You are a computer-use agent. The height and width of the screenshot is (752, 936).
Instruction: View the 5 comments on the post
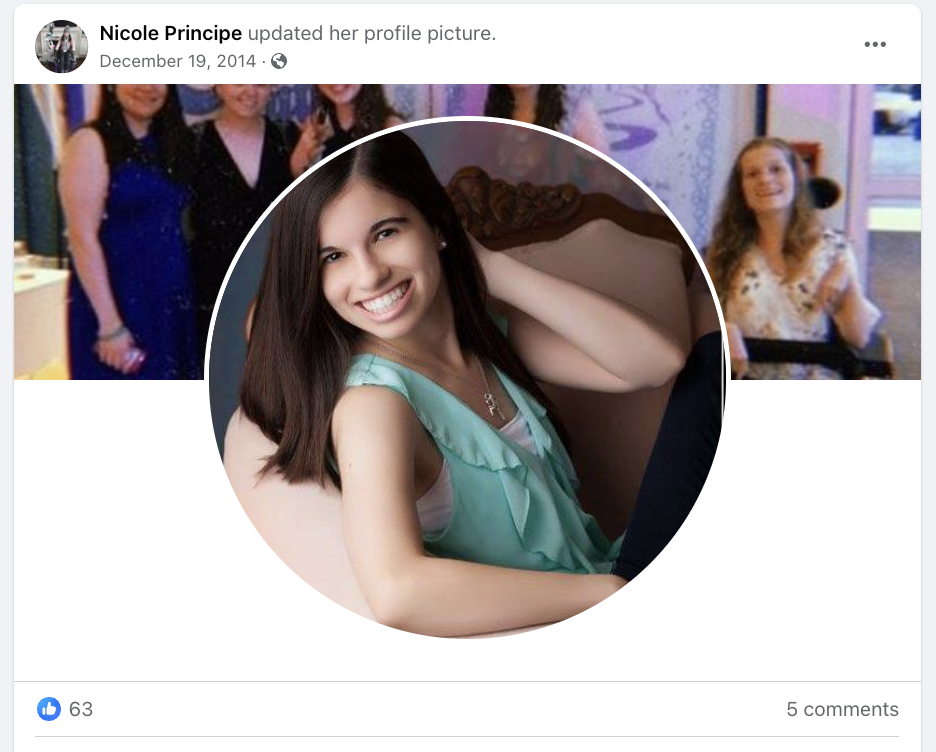pos(842,709)
